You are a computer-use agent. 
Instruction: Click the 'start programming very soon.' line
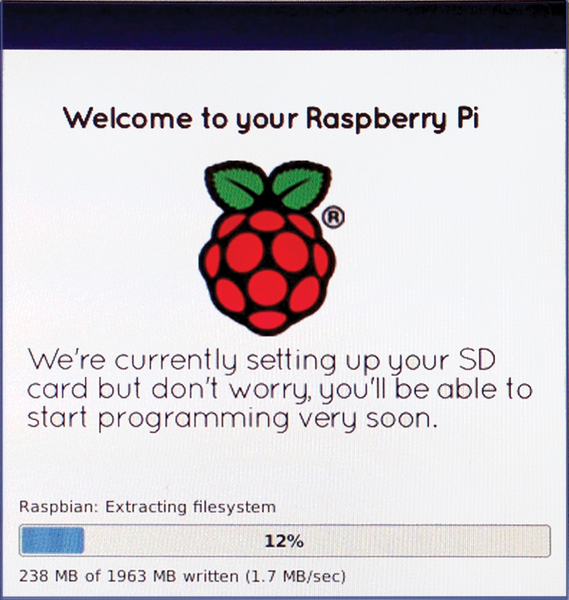coord(232,419)
